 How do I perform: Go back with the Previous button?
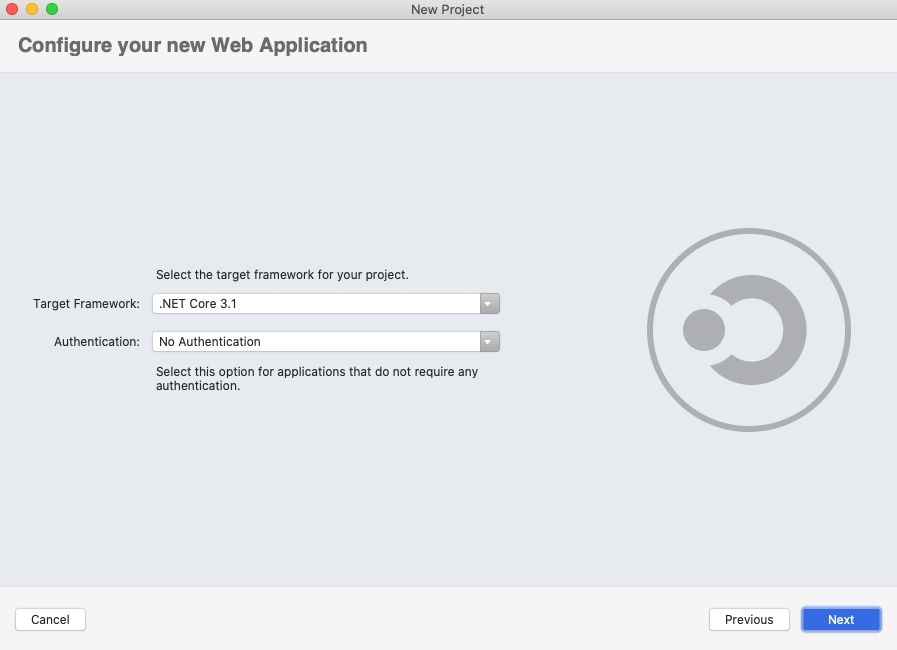click(749, 619)
